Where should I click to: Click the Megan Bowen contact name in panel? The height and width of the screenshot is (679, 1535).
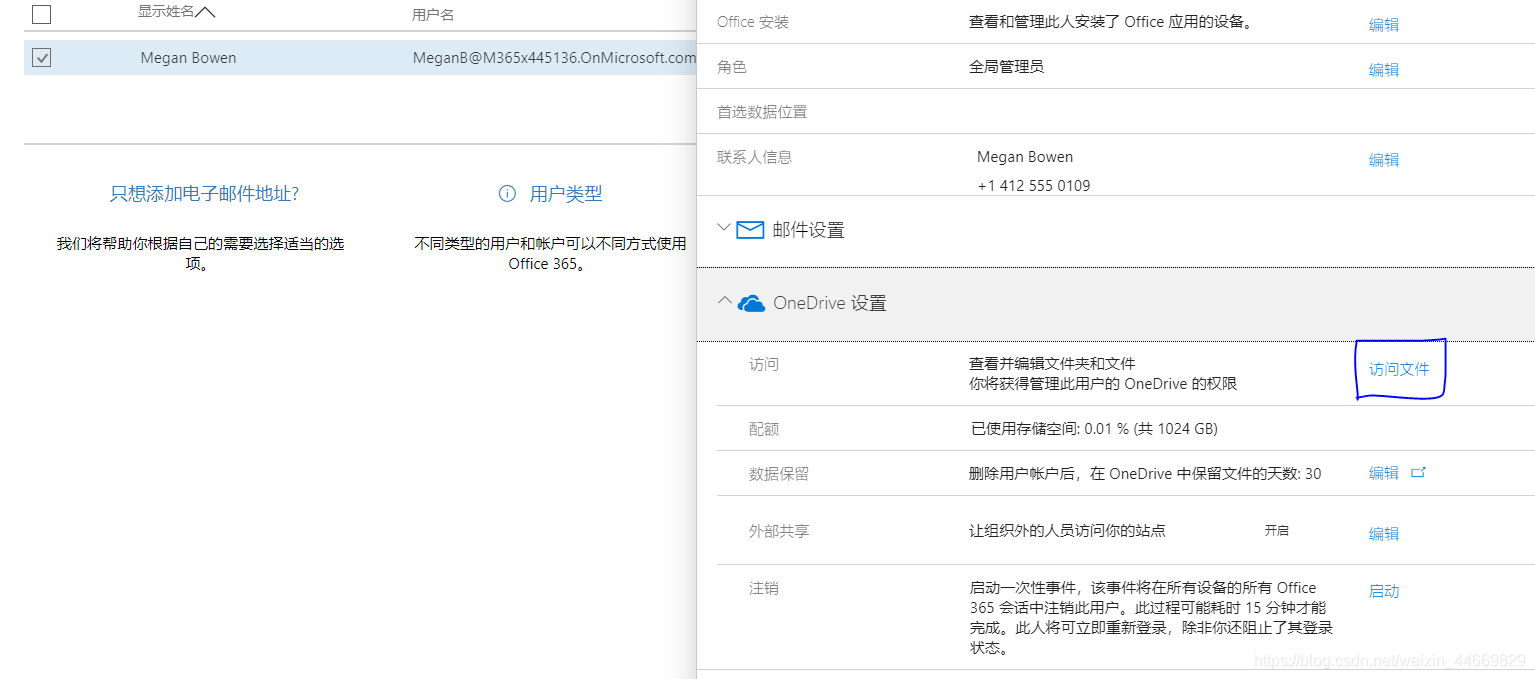pos(1025,157)
